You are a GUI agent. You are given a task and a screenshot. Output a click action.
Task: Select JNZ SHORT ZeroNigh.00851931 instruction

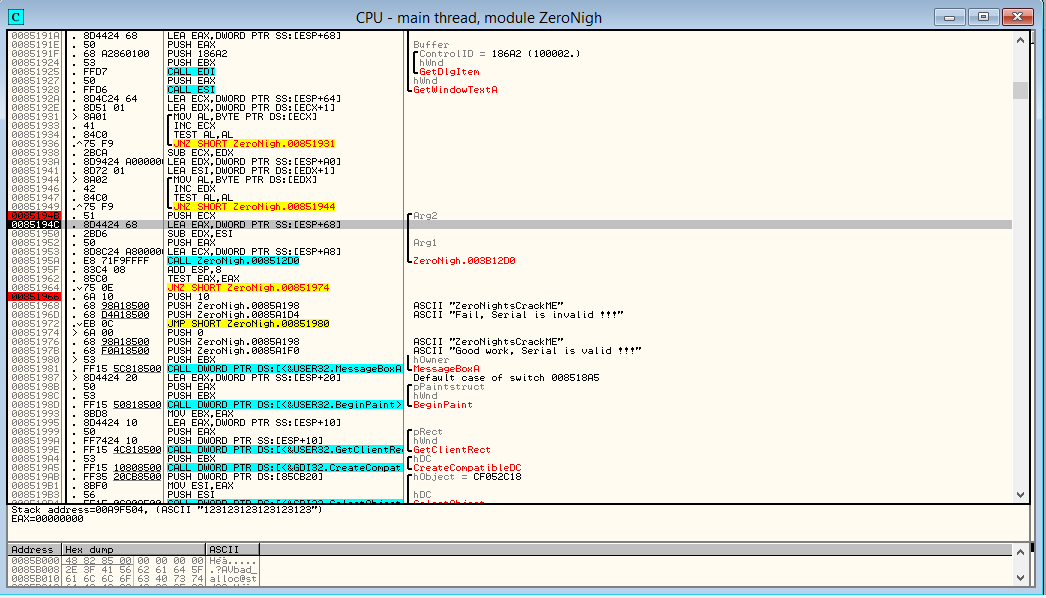(x=253, y=143)
